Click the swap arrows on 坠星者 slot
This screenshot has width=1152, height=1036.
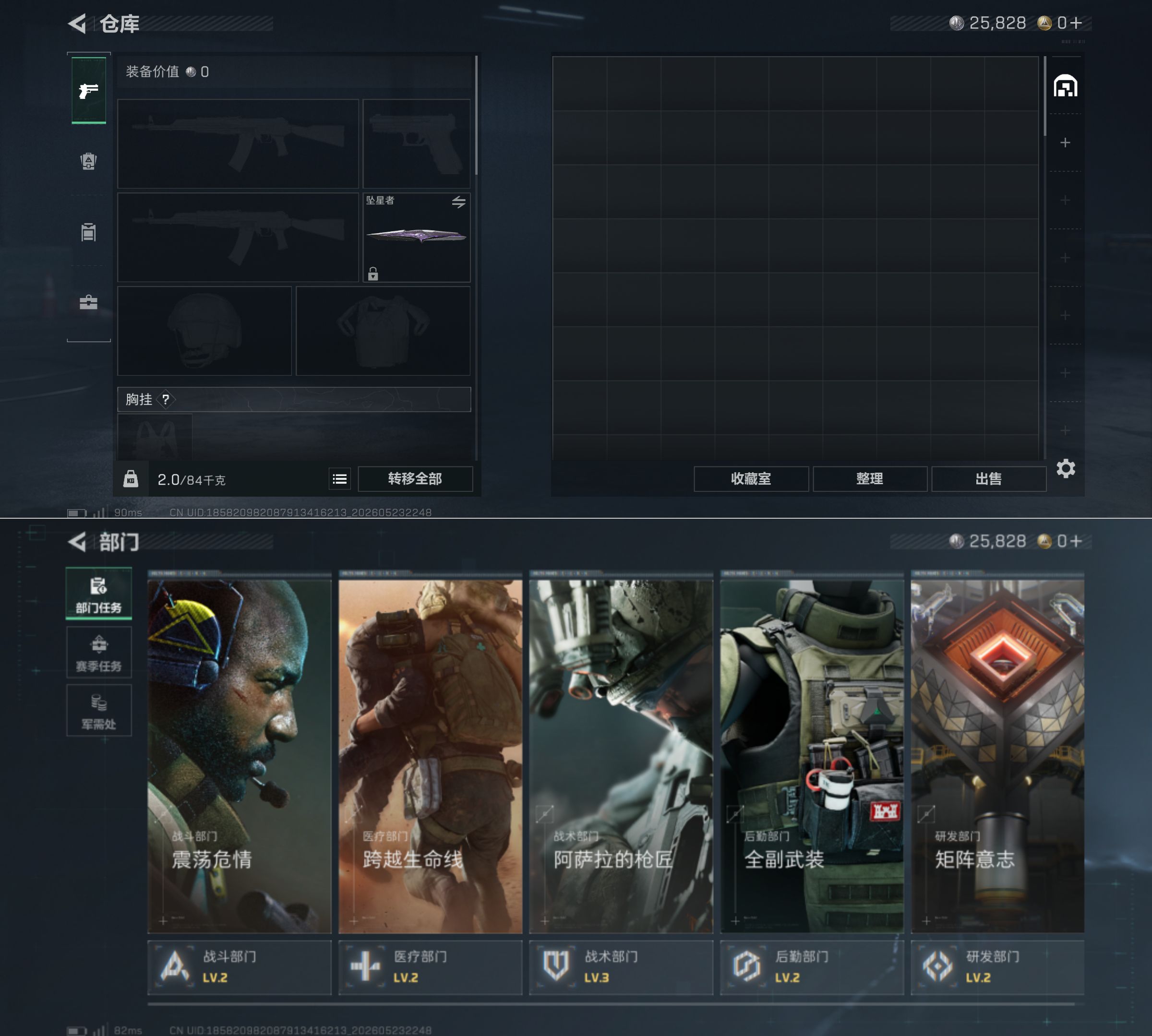(459, 202)
